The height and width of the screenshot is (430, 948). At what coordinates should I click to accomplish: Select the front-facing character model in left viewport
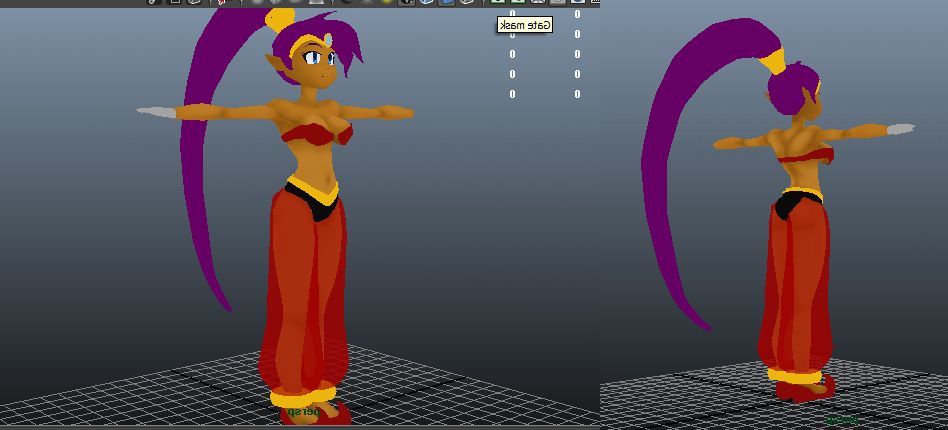(275, 215)
